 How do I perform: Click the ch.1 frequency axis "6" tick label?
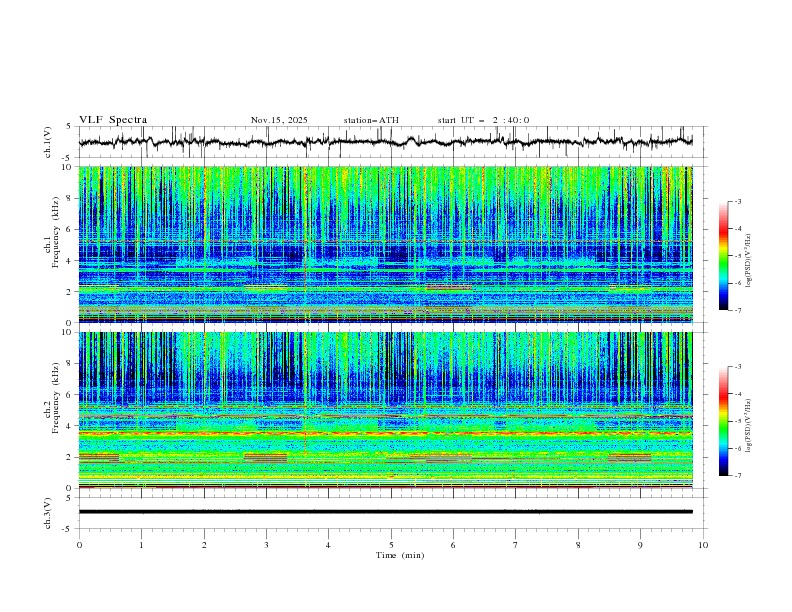tap(71, 229)
